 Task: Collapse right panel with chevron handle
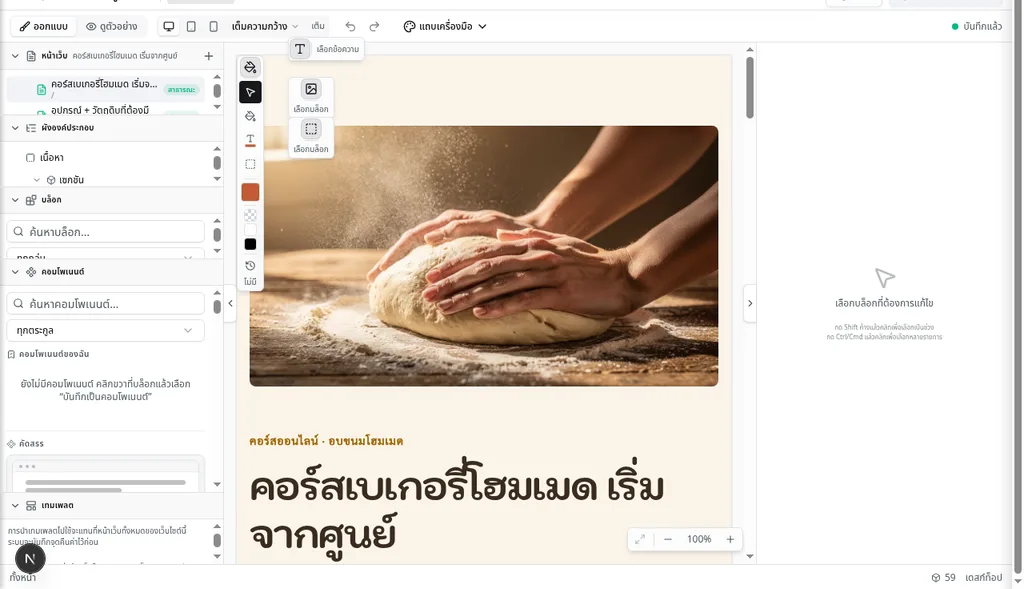[750, 303]
